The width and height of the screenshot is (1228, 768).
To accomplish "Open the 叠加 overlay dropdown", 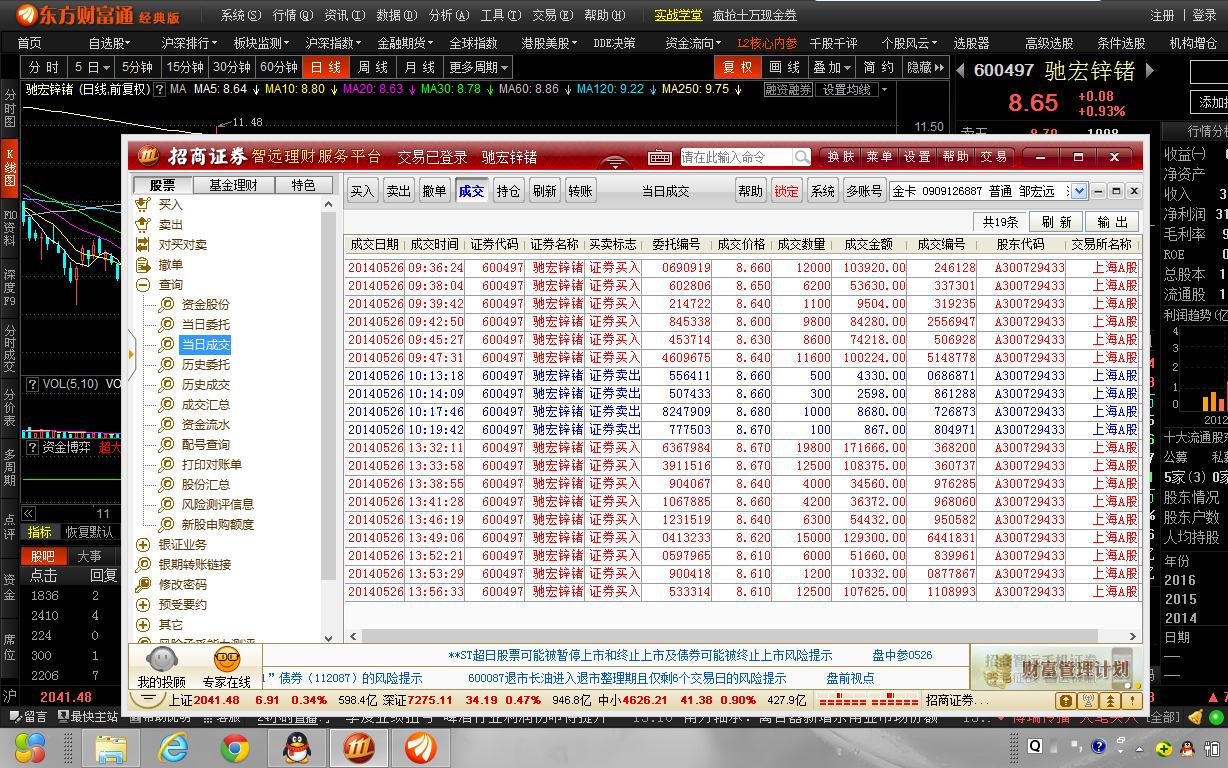I will pos(832,67).
